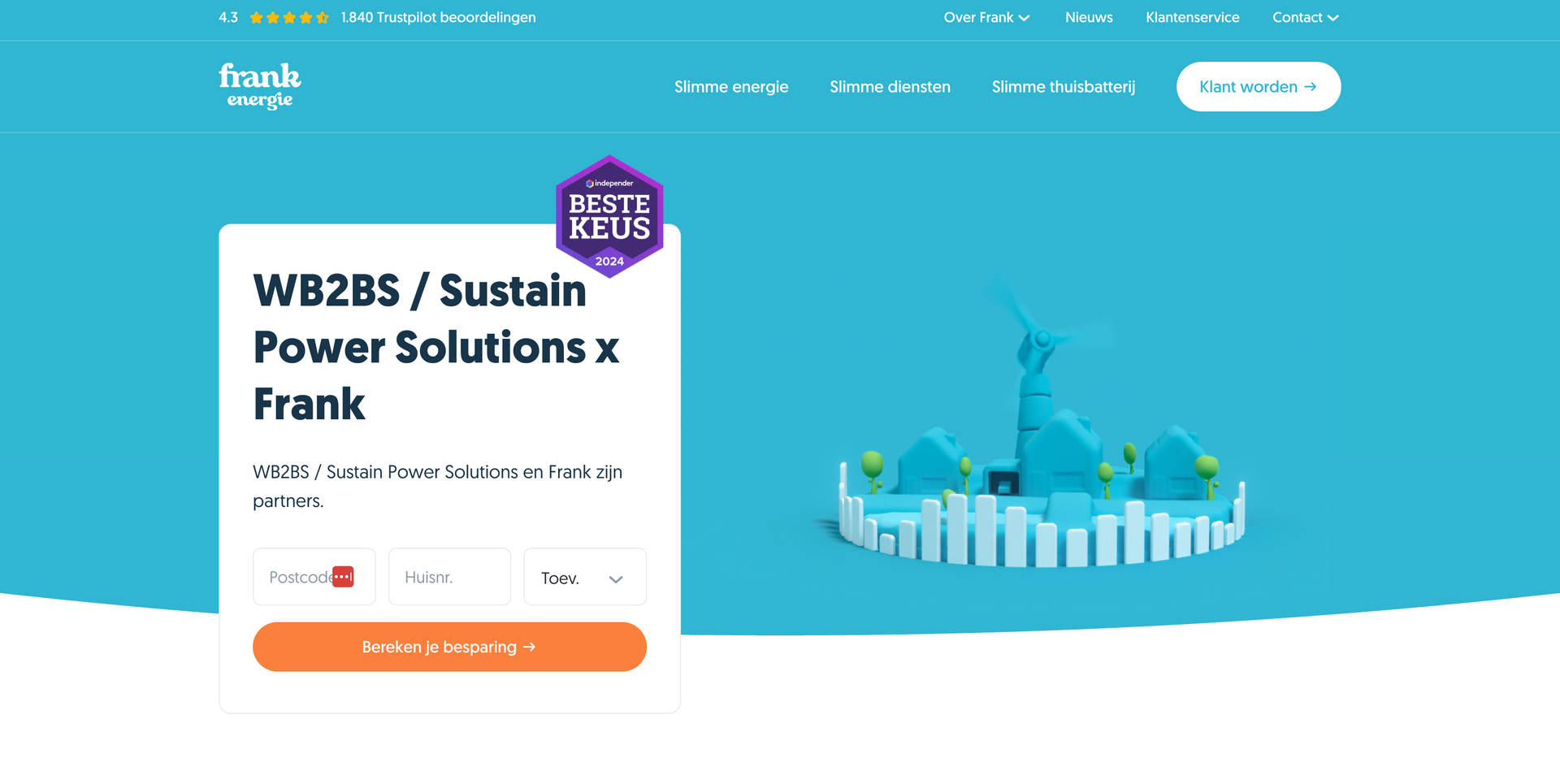Expand the Contact dropdown menu
Image resolution: width=1560 pixels, height=784 pixels.
pyautogui.click(x=1305, y=18)
